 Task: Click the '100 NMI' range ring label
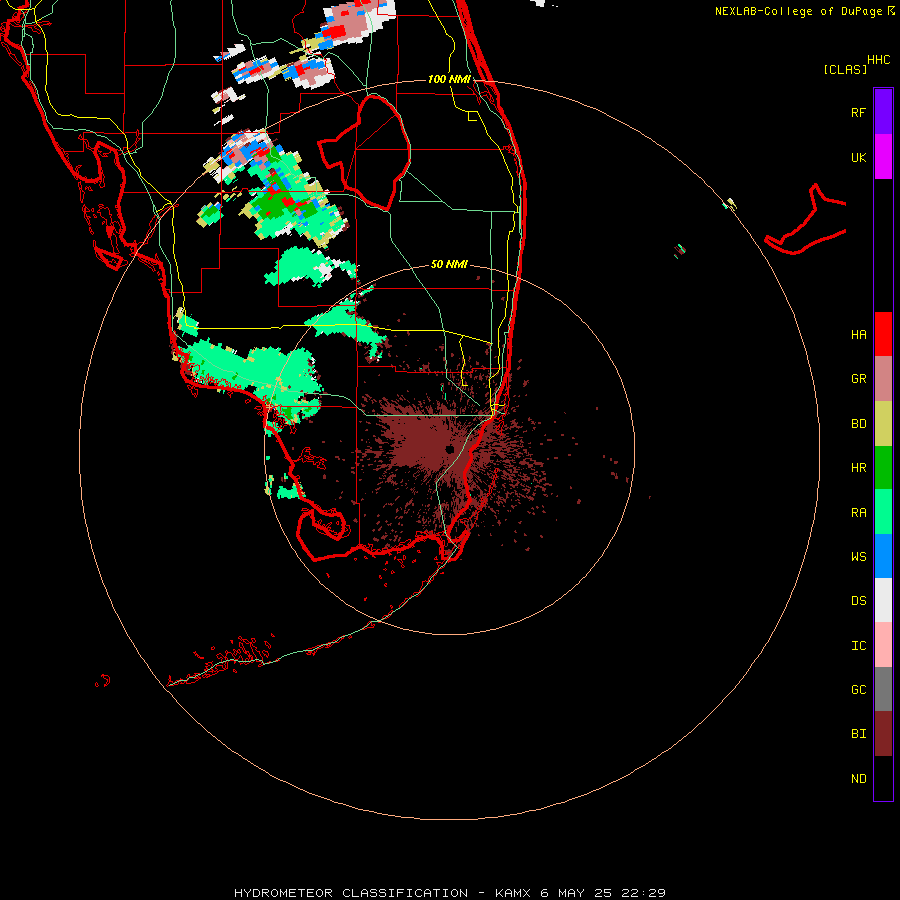pos(449,79)
